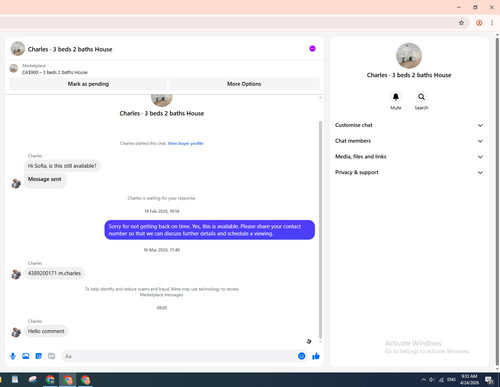The image size is (500, 387).
Task: Click the Marketplace label in listing bar
Action: (34, 66)
